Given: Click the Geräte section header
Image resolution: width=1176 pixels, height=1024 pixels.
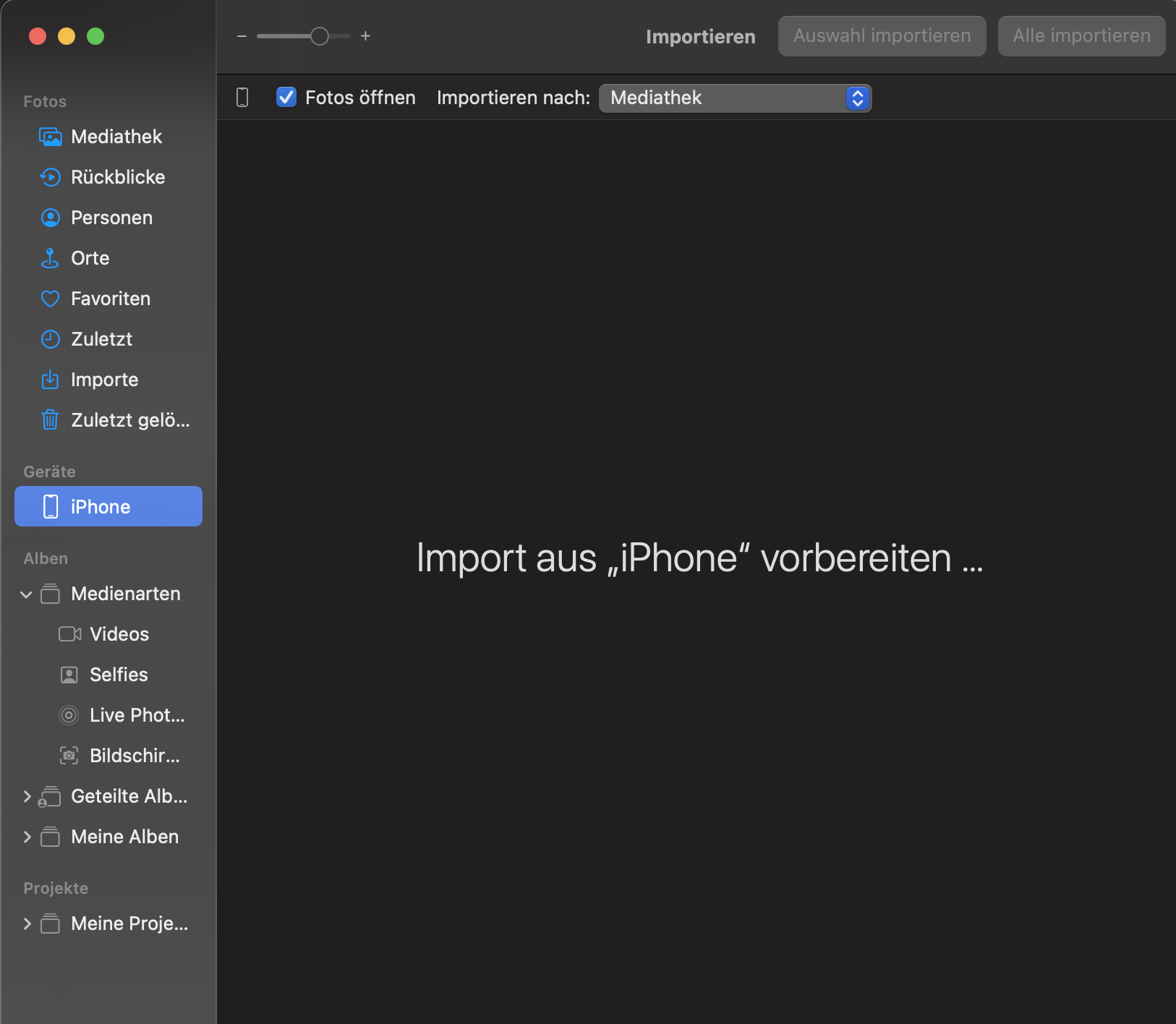Looking at the screenshot, I should point(49,472).
